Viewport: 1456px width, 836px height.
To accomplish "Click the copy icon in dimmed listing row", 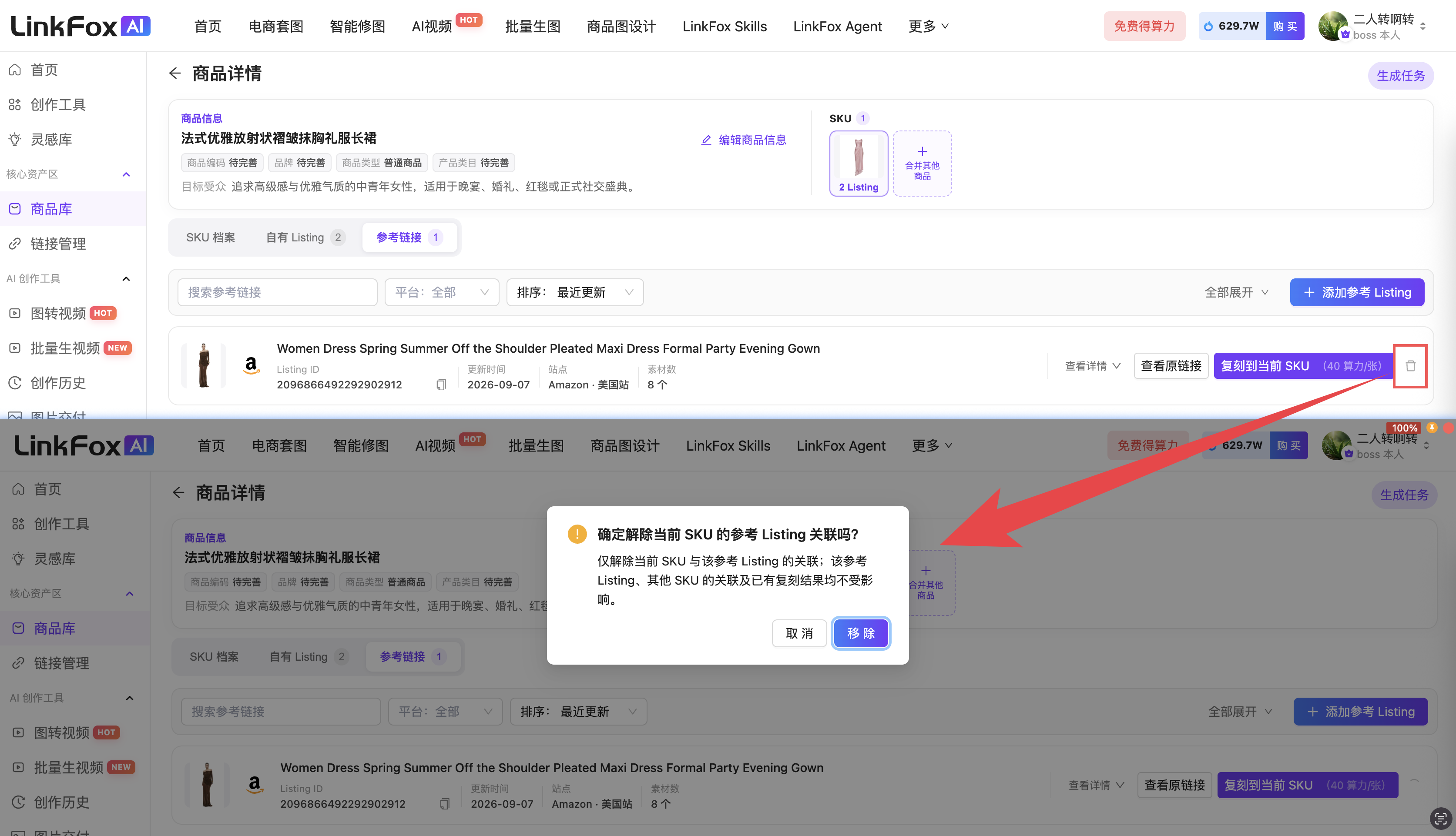I will pos(444,804).
